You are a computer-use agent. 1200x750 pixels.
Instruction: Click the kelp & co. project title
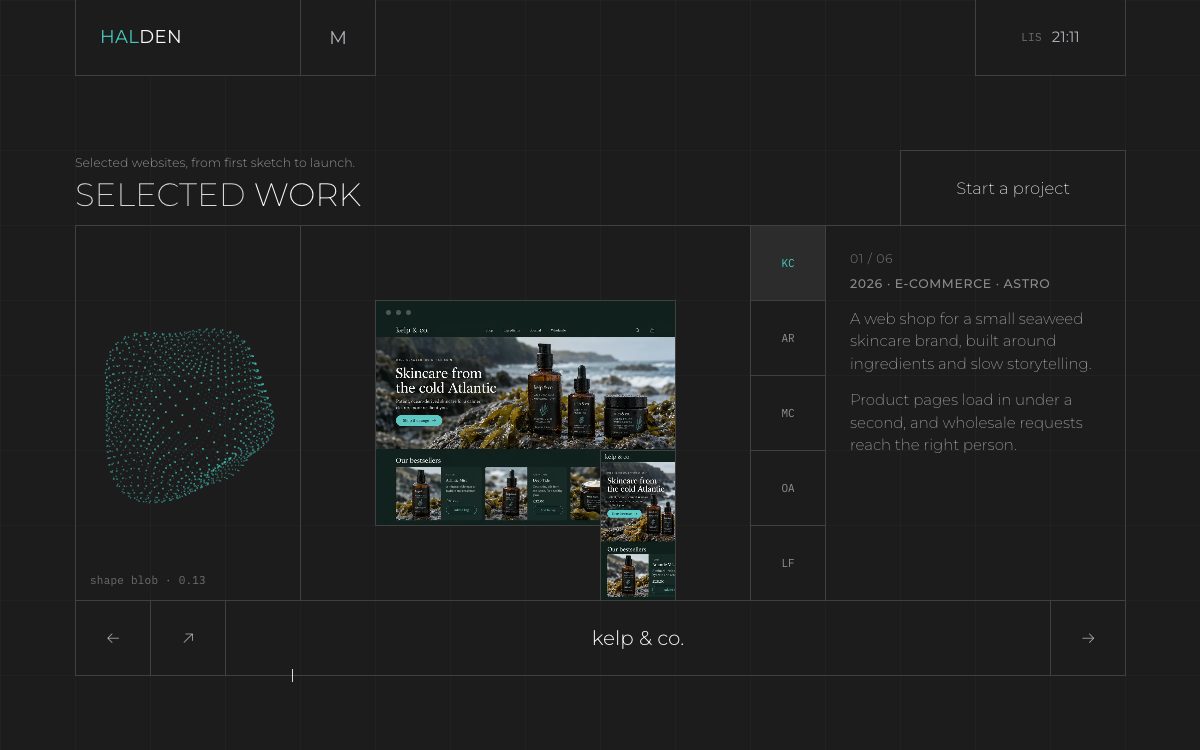[x=638, y=638]
